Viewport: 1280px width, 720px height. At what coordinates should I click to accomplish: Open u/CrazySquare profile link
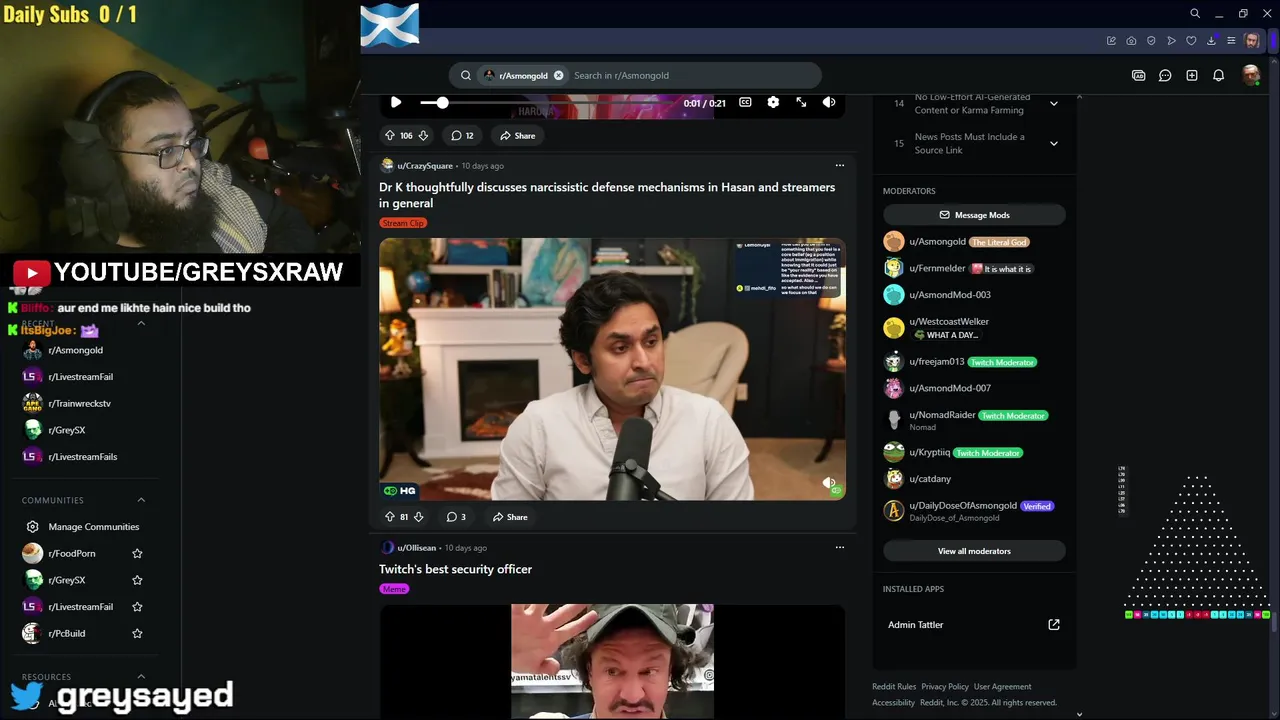pos(425,166)
